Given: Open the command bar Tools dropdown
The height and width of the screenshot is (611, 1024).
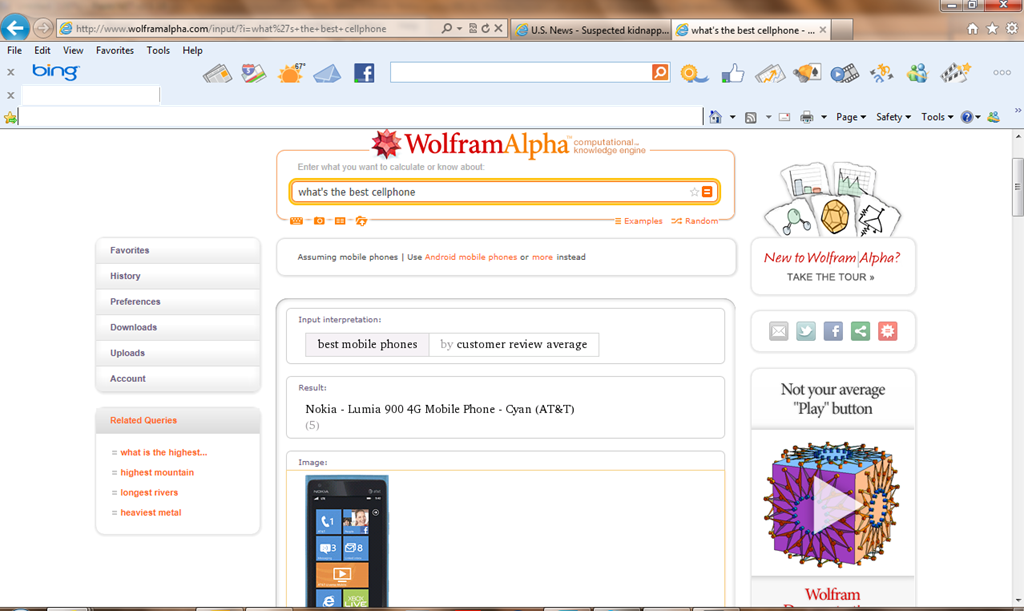Looking at the screenshot, I should (937, 117).
